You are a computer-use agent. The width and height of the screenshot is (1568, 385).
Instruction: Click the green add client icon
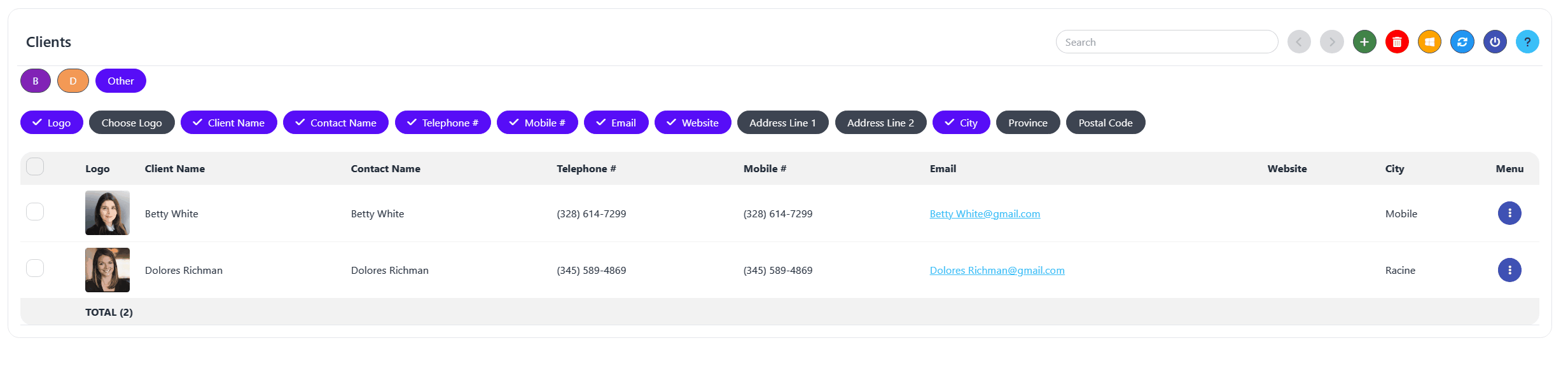point(1364,42)
